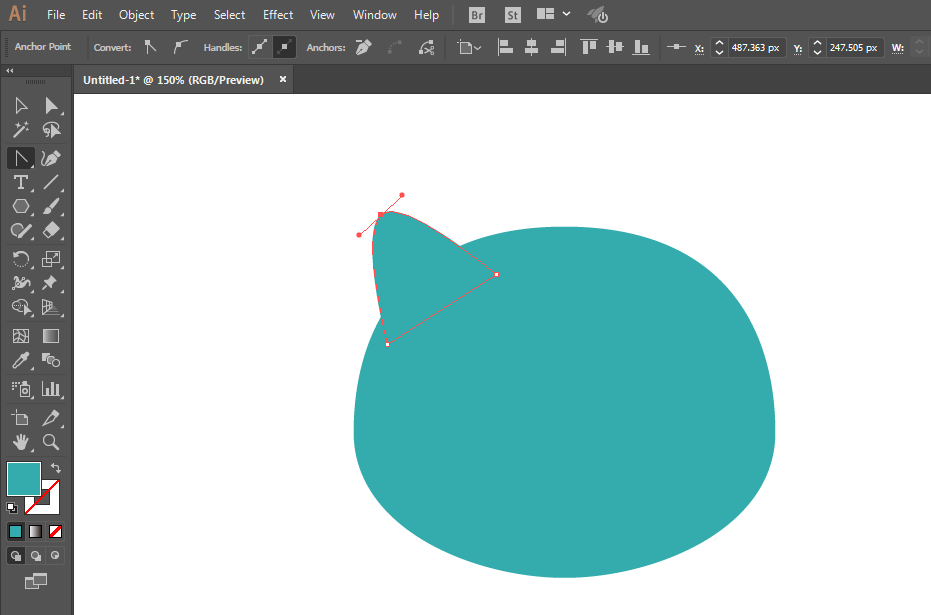Align anchors horizontal center
Screen dimensions: 931x615
531,47
